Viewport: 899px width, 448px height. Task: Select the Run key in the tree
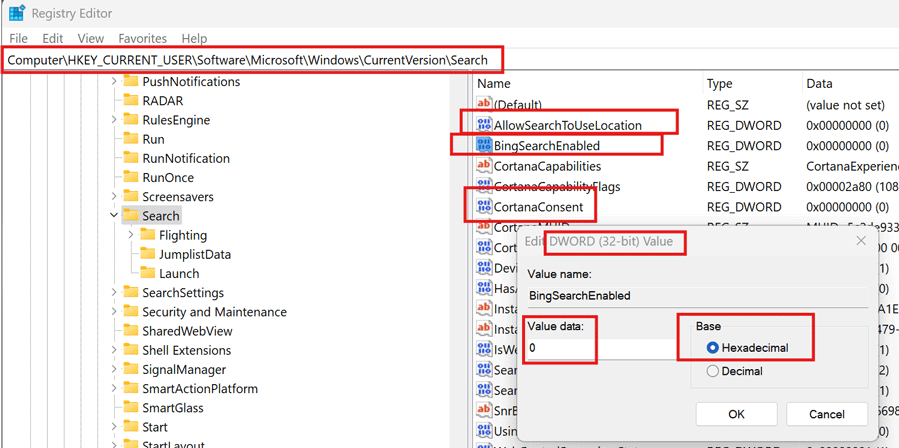pos(154,139)
